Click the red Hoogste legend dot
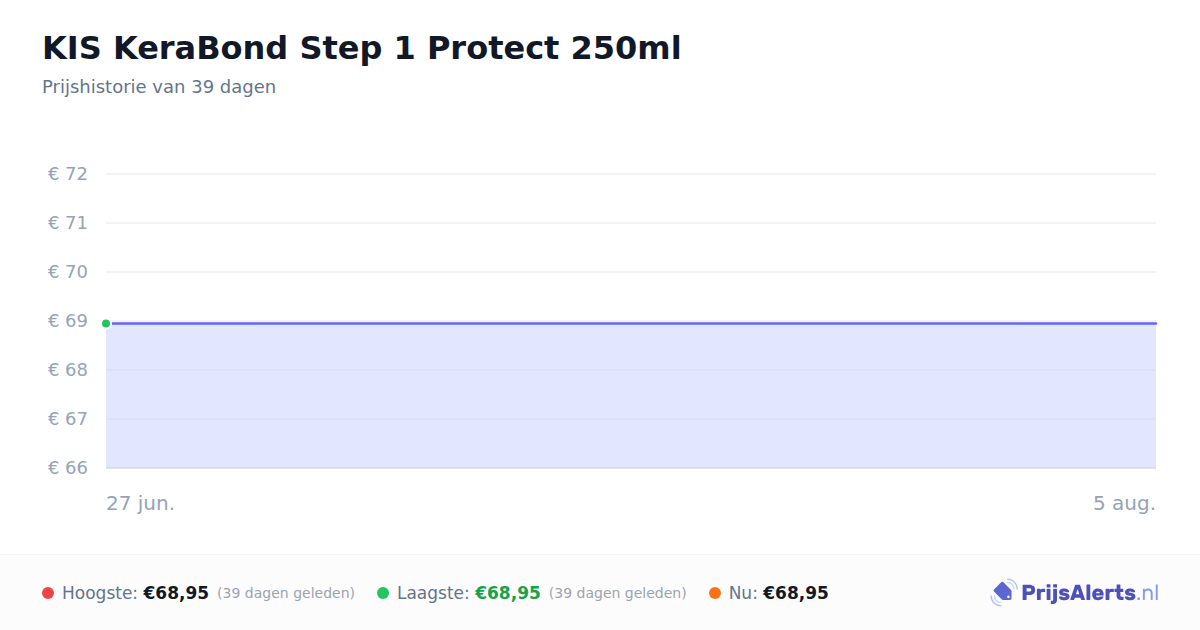This screenshot has height=630, width=1200. [x=48, y=593]
